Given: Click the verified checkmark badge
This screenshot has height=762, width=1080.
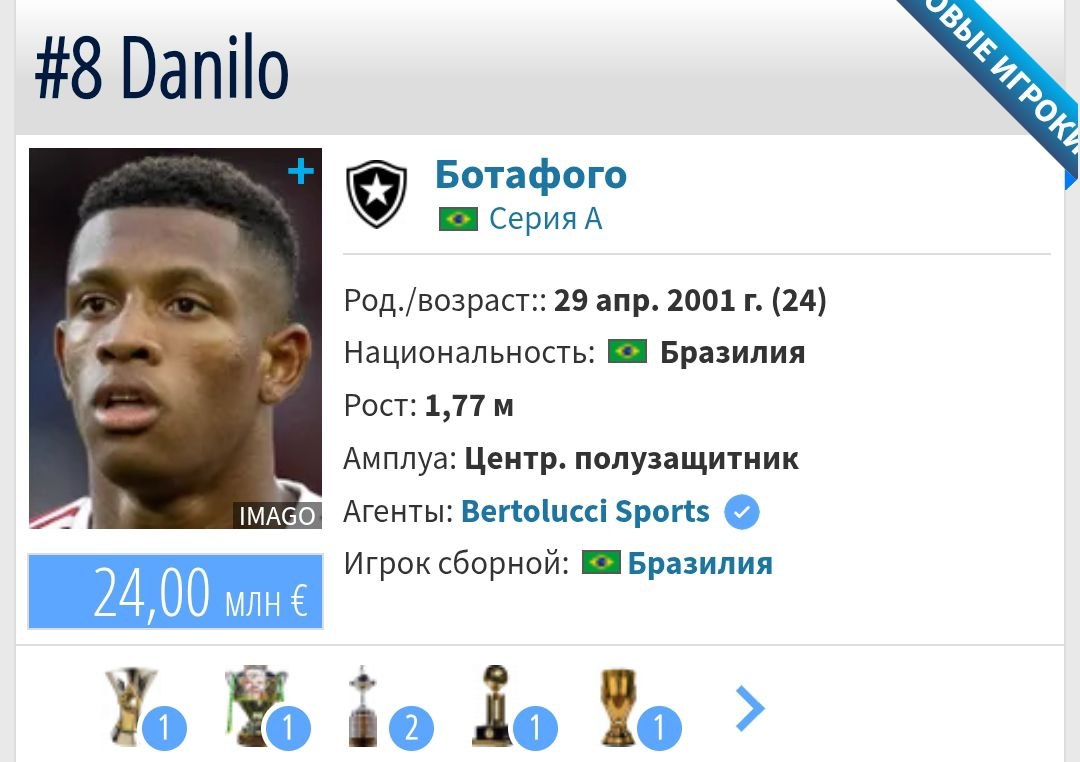Looking at the screenshot, I should pyautogui.click(x=742, y=513).
